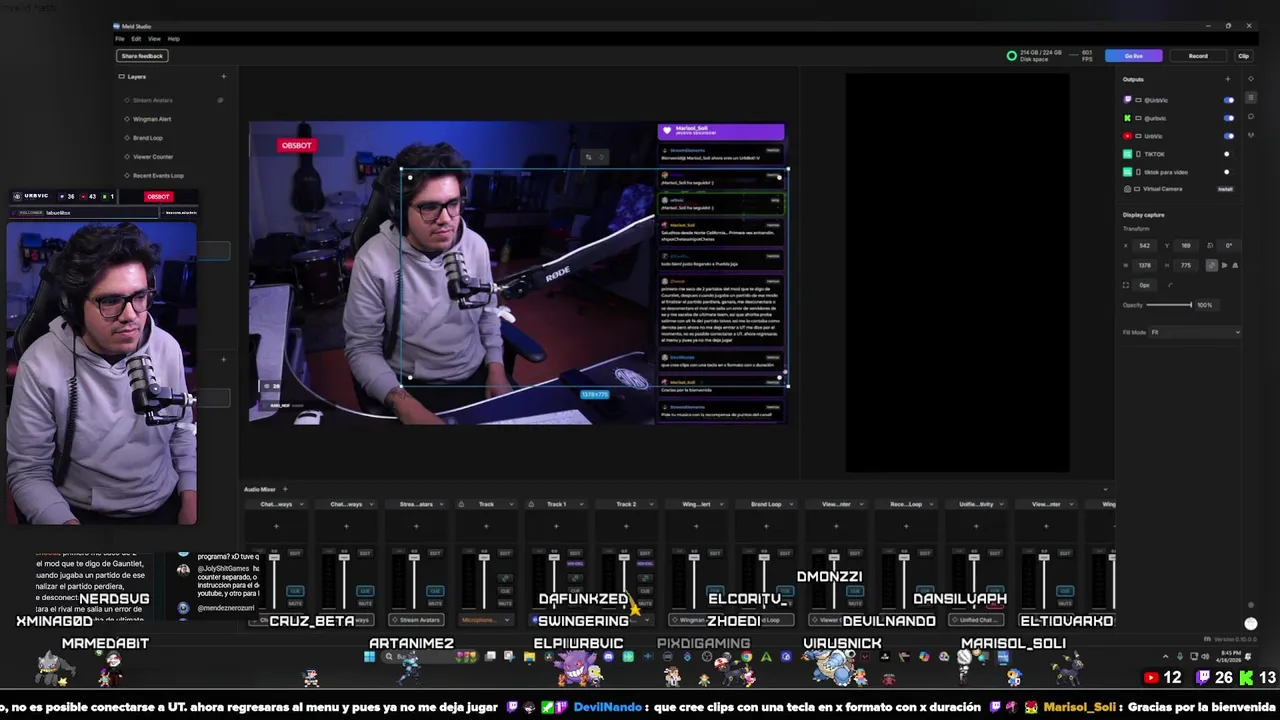
Task: Open the Help menu
Action: [x=173, y=38]
